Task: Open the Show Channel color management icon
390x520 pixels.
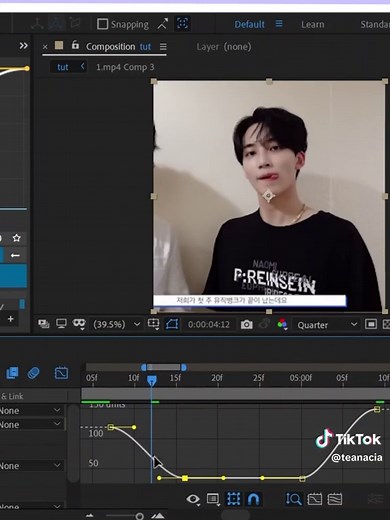Action: pyautogui.click(x=282, y=324)
